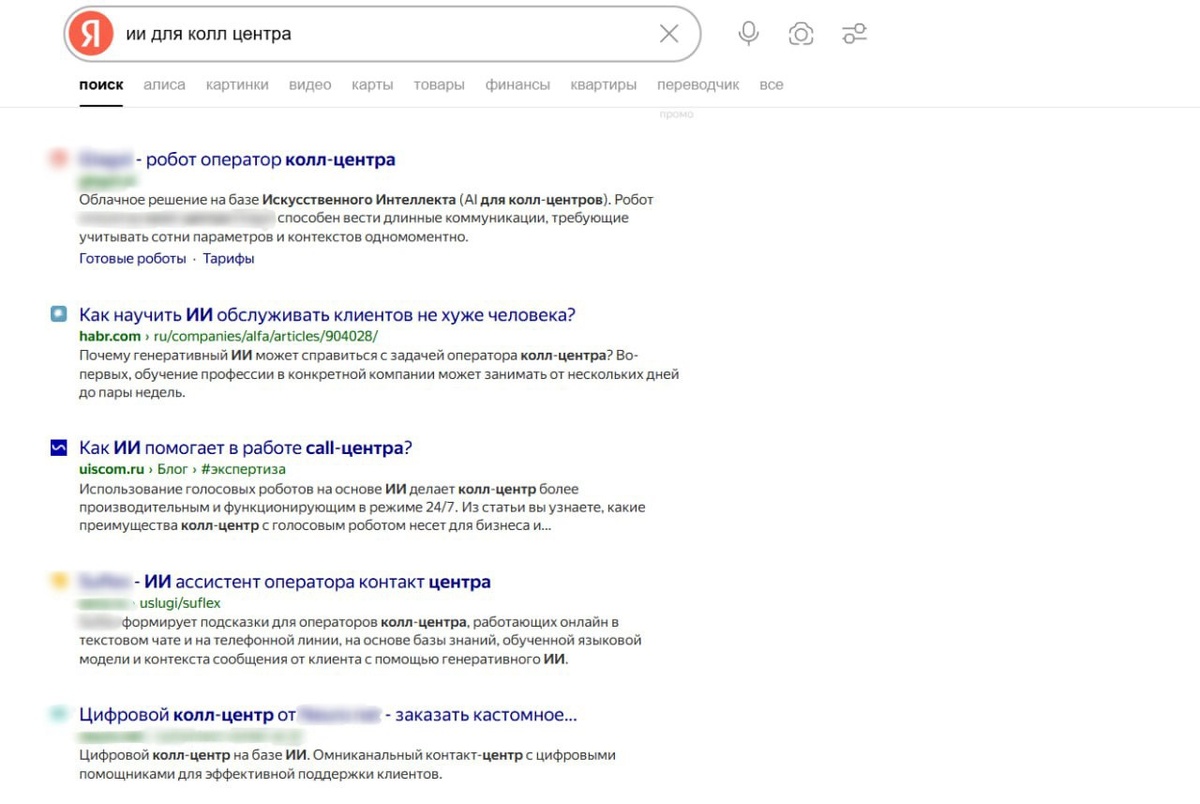Follow the 'Тарифы' sitelink
The width and height of the screenshot is (1200, 804).
[228, 258]
